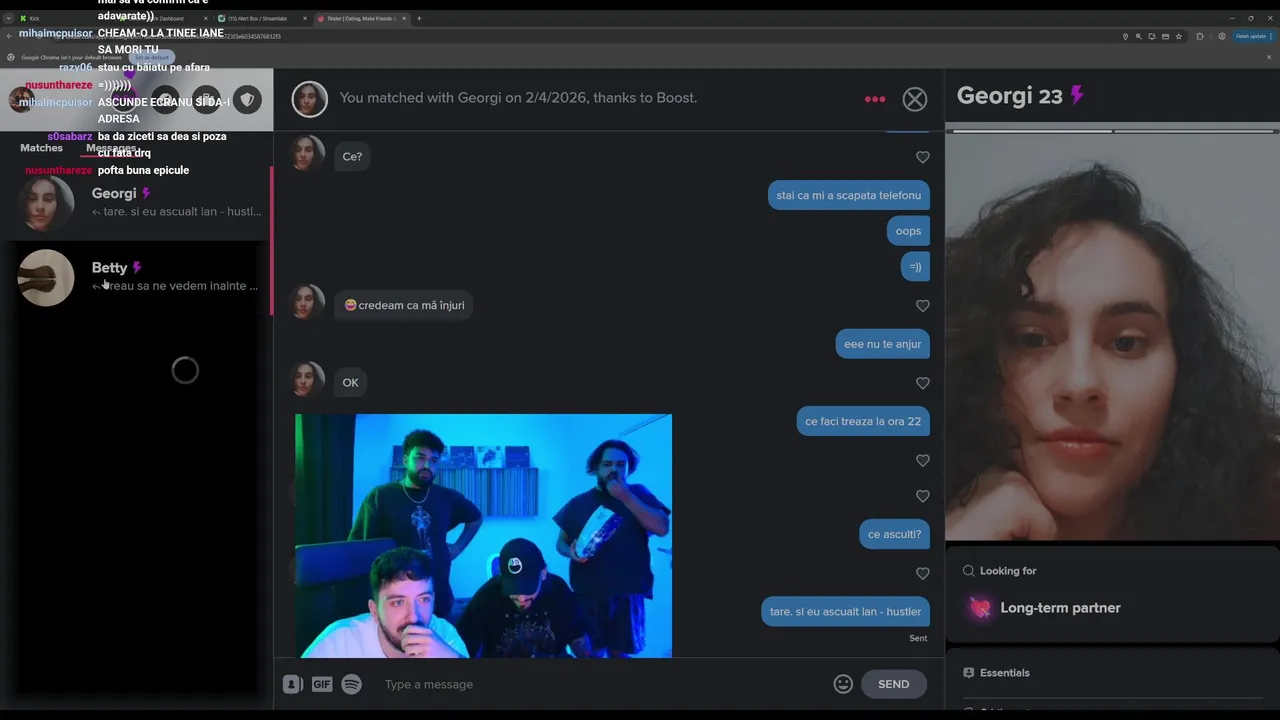Image resolution: width=1280 pixels, height=720 pixels.
Task: Send the message with the SEND button
Action: point(893,684)
